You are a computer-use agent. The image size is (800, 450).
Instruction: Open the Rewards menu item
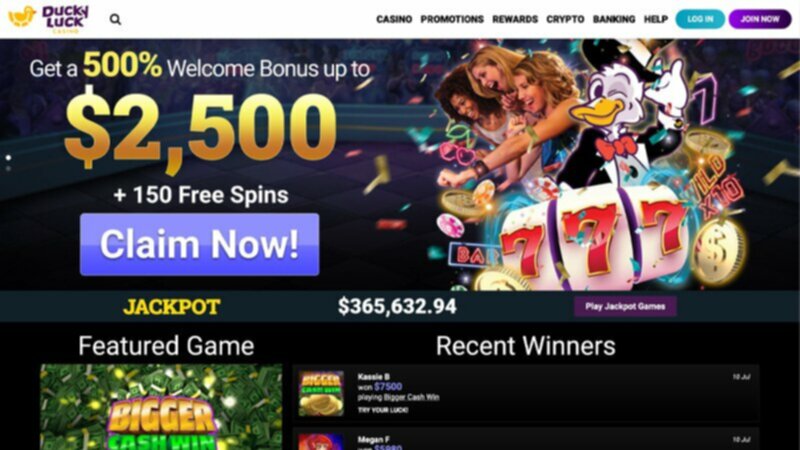tap(515, 19)
